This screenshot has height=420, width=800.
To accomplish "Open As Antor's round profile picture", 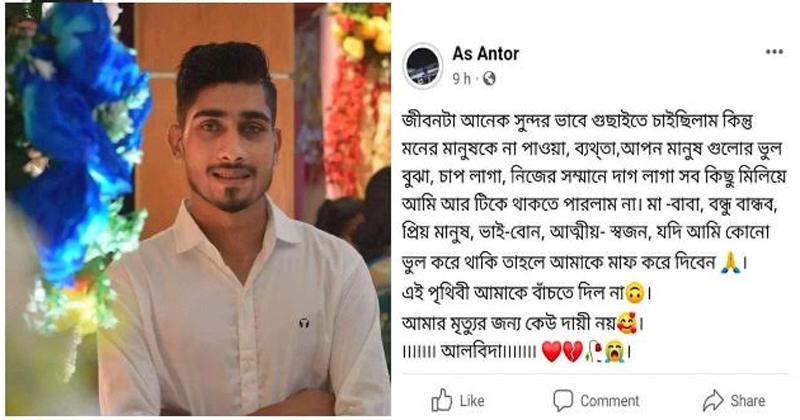I will pyautogui.click(x=422, y=66).
